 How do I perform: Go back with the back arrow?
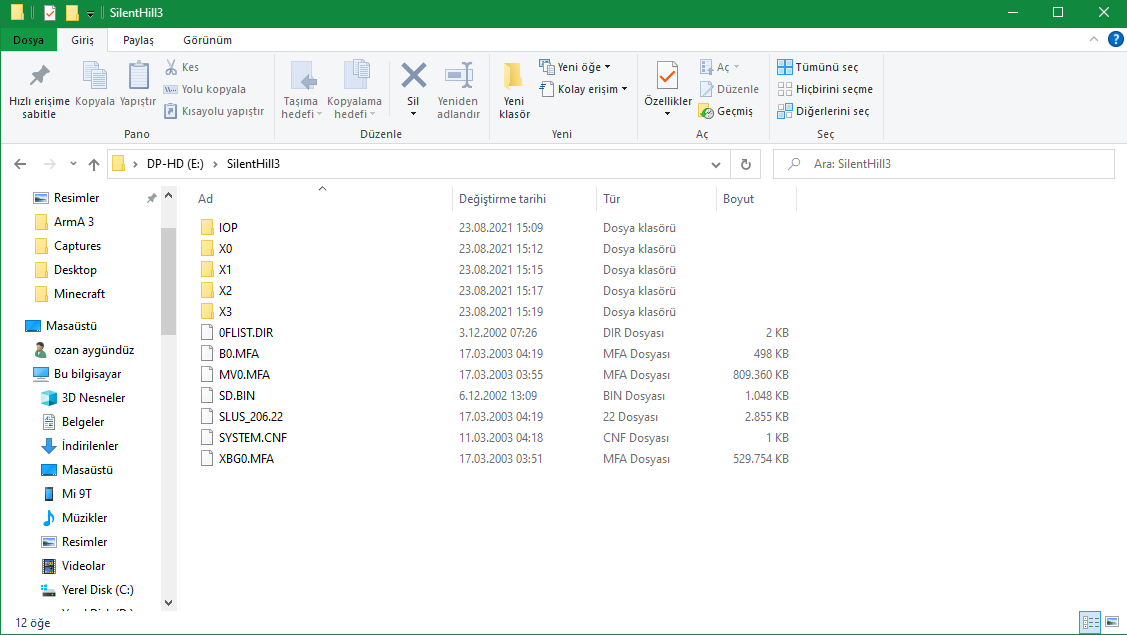20,164
